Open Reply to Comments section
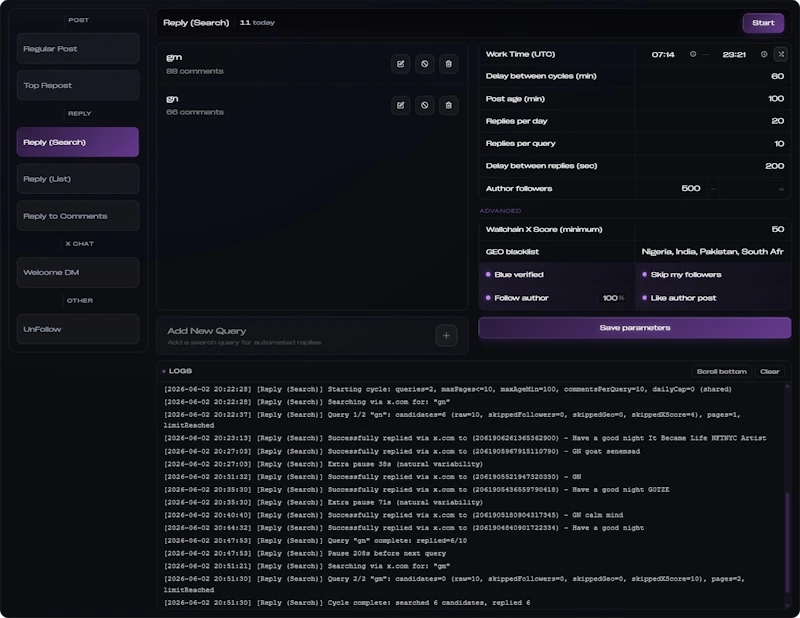800x618 pixels. pyautogui.click(x=78, y=216)
